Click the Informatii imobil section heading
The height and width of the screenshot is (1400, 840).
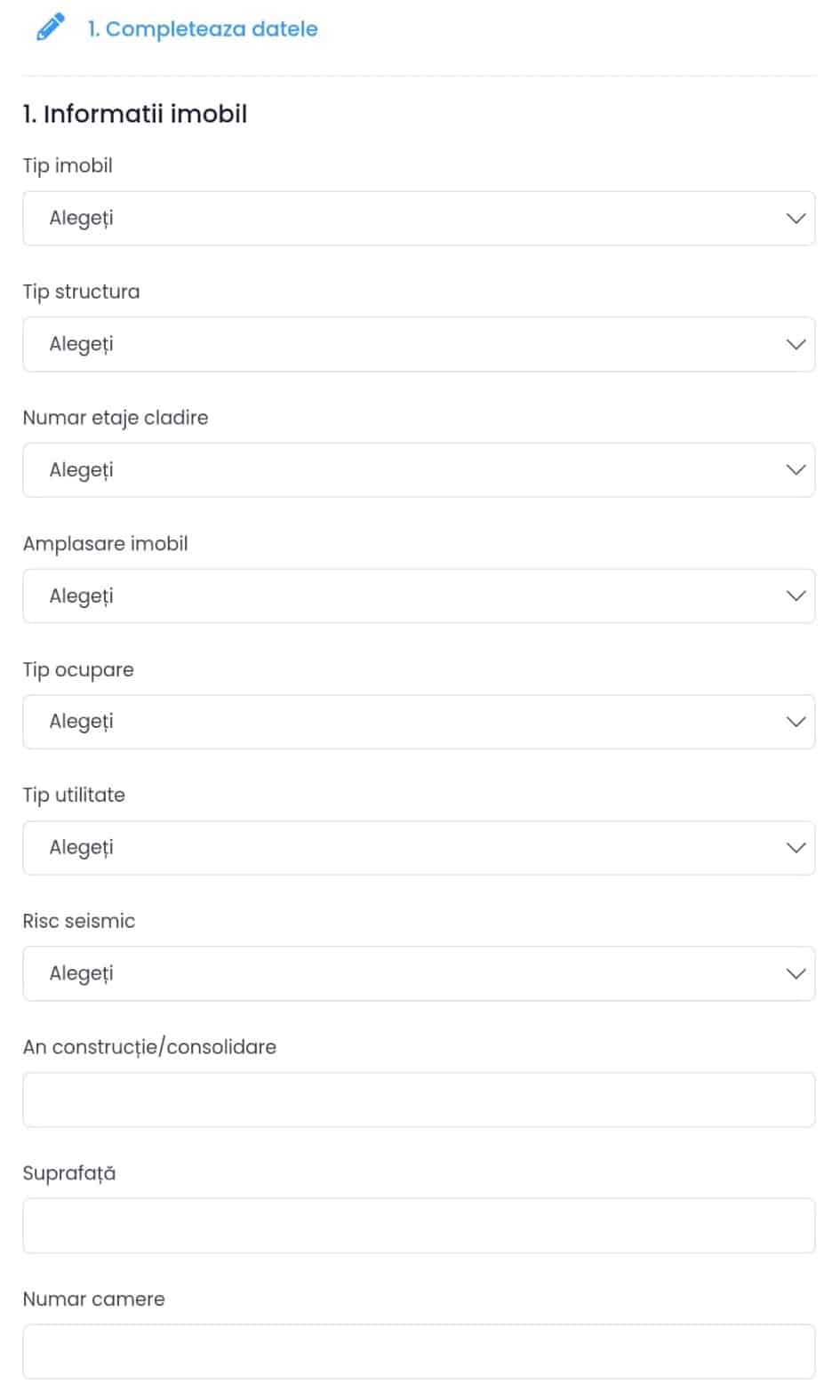click(135, 114)
